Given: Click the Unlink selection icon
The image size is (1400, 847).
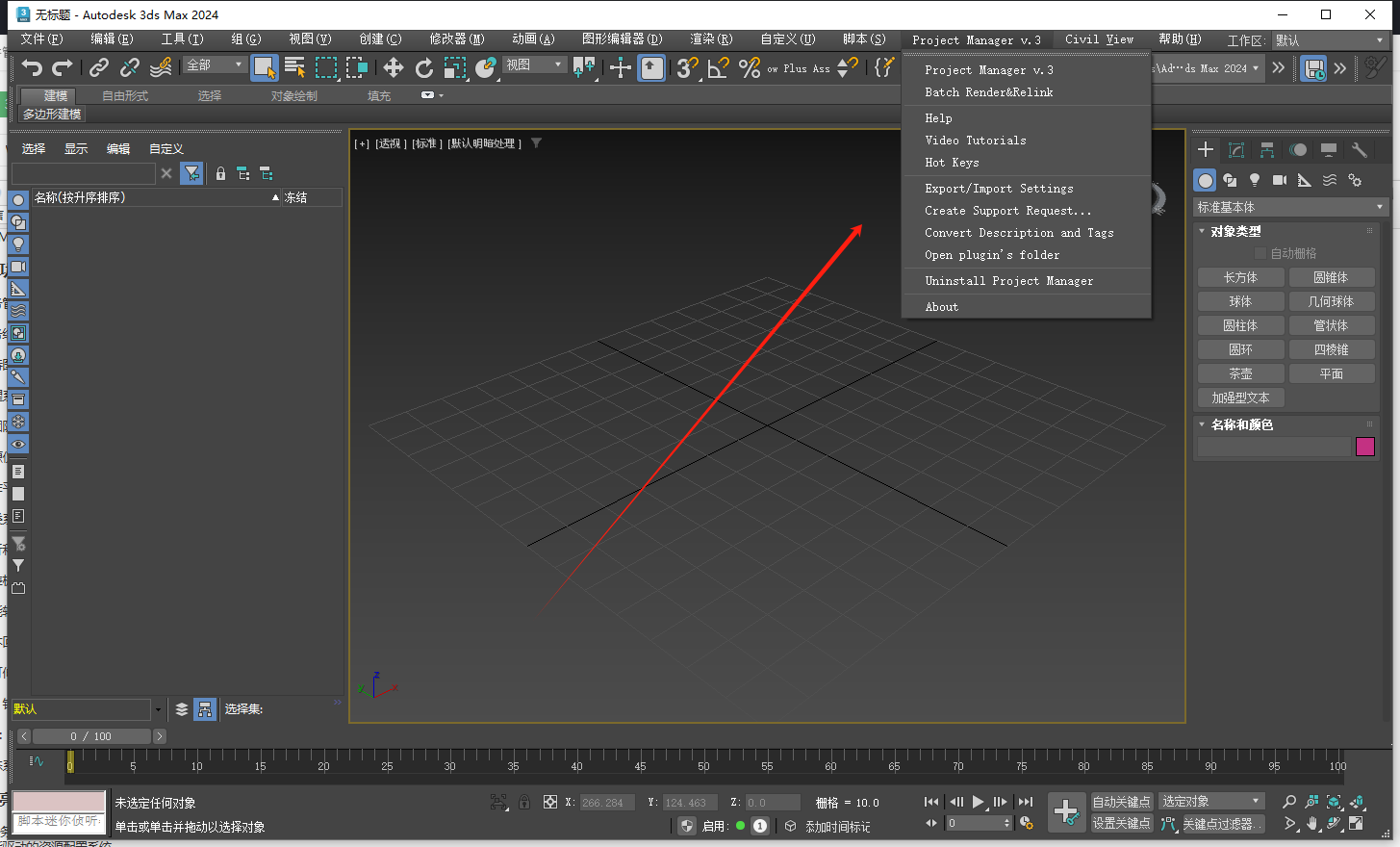Looking at the screenshot, I should pos(130,67).
